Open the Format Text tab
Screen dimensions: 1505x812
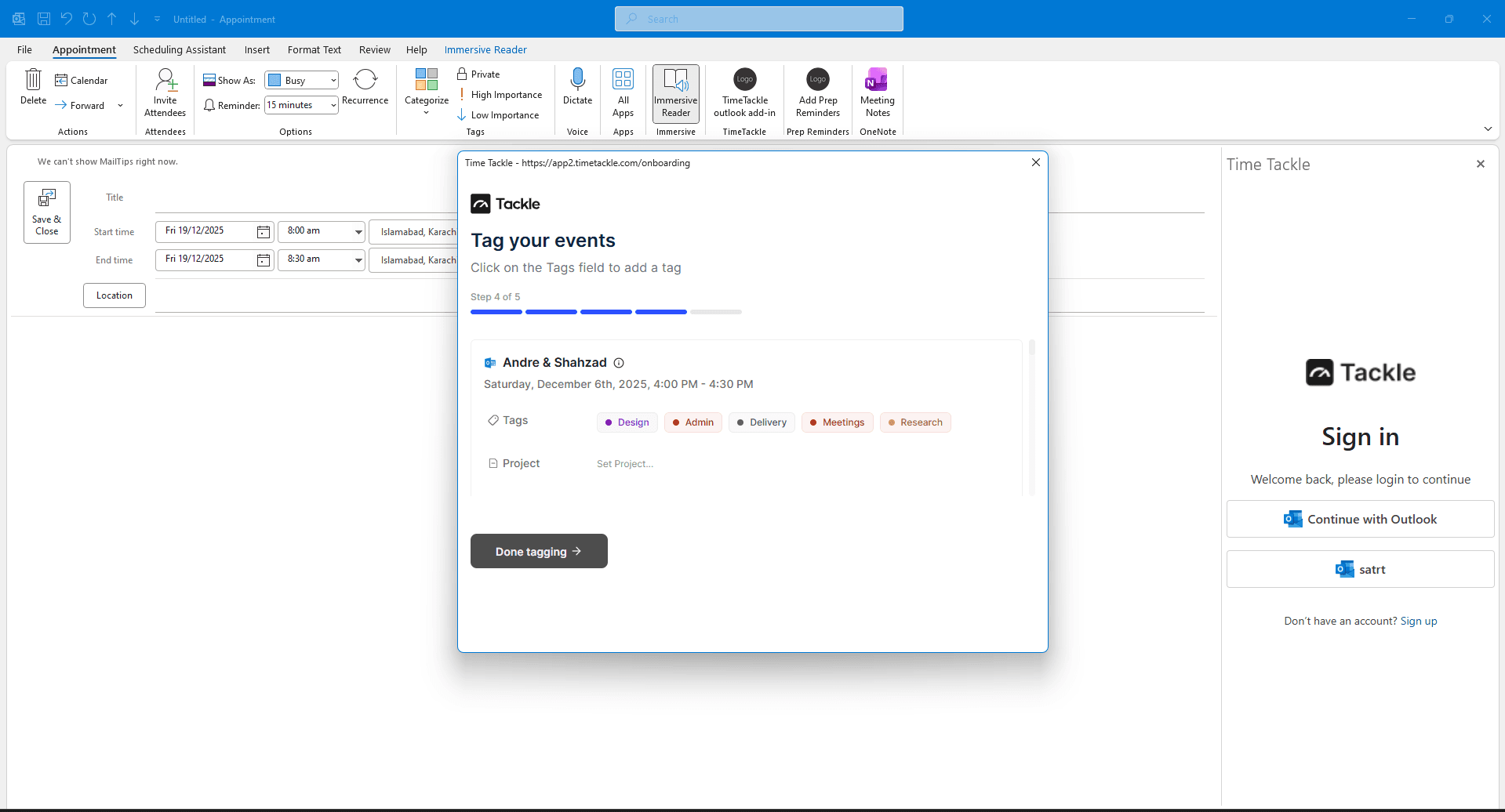314,49
